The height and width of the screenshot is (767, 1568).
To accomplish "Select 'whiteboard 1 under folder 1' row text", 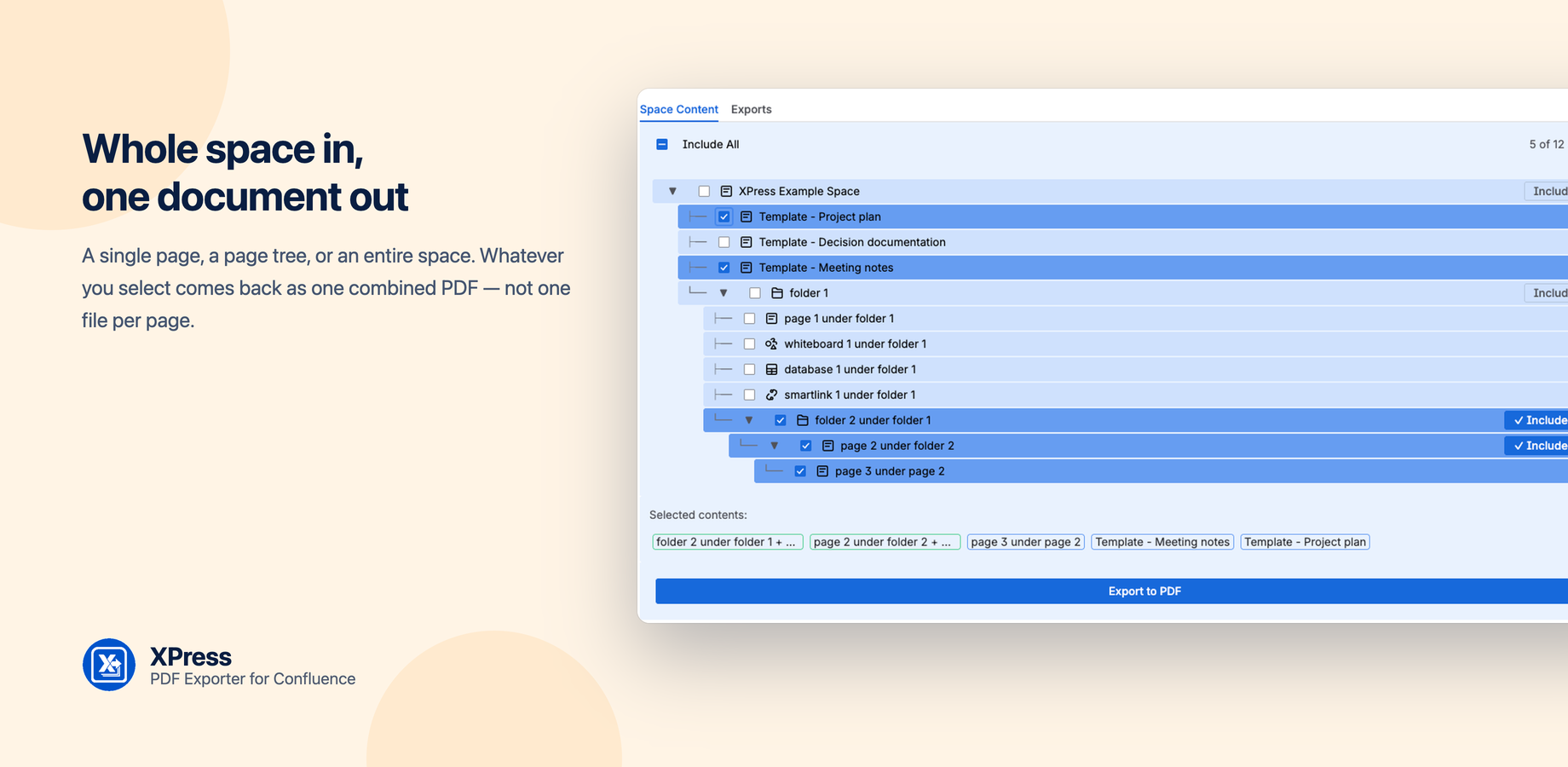I will click(856, 344).
